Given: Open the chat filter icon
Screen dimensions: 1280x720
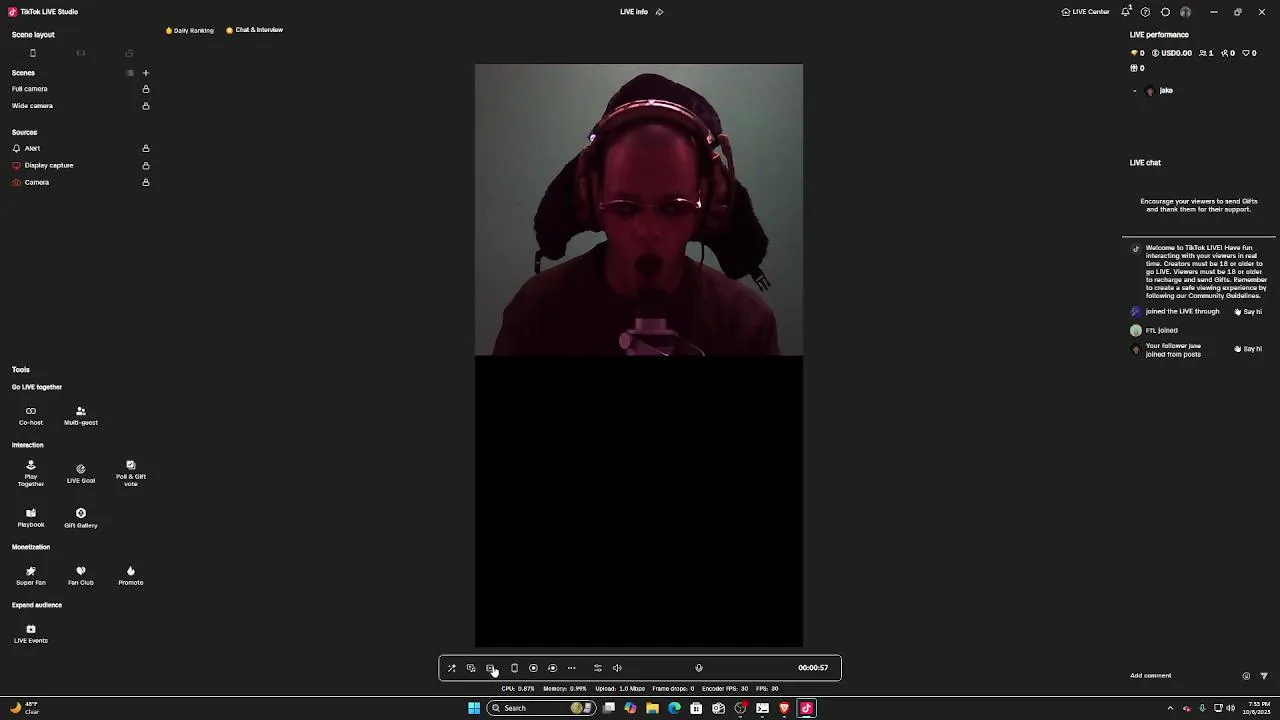Looking at the screenshot, I should [1264, 676].
